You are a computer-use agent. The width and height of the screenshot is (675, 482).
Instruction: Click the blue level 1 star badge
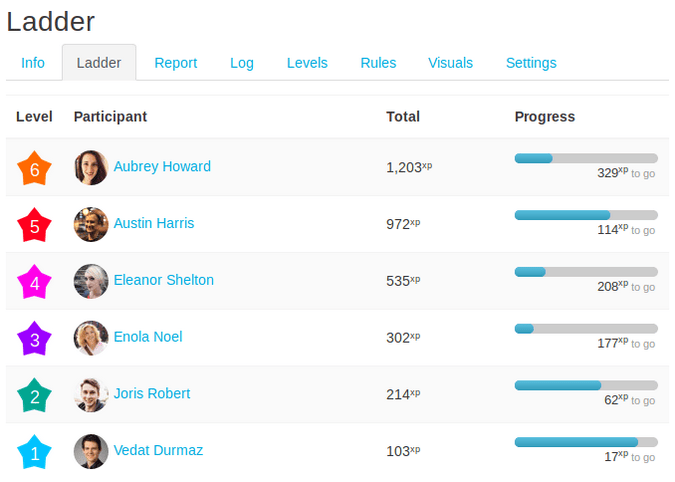(x=34, y=453)
